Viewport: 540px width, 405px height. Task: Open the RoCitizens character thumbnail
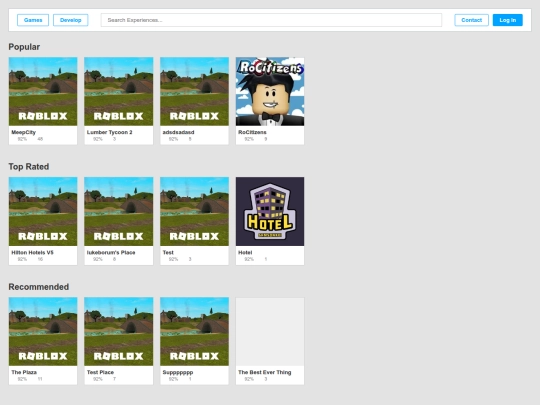click(x=270, y=91)
